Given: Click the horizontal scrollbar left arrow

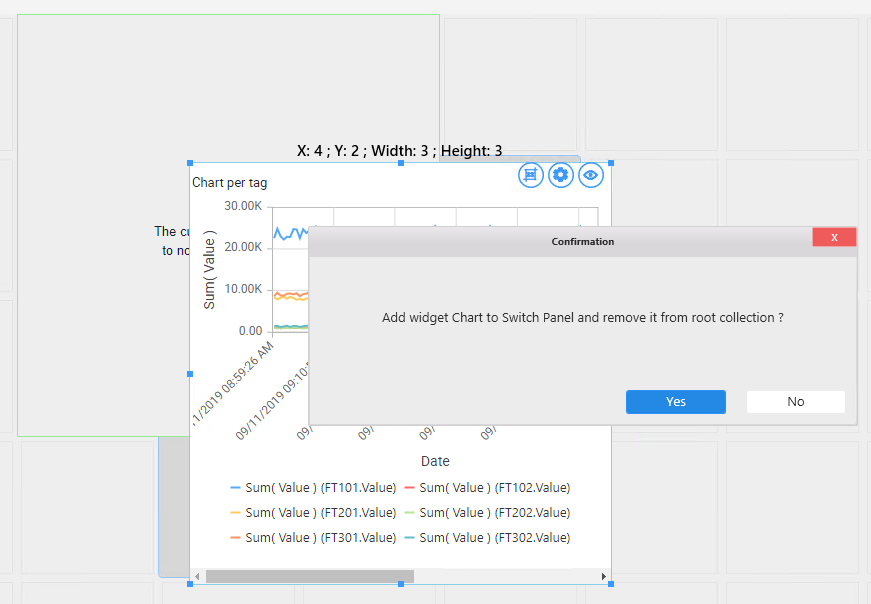Looking at the screenshot, I should (197, 576).
